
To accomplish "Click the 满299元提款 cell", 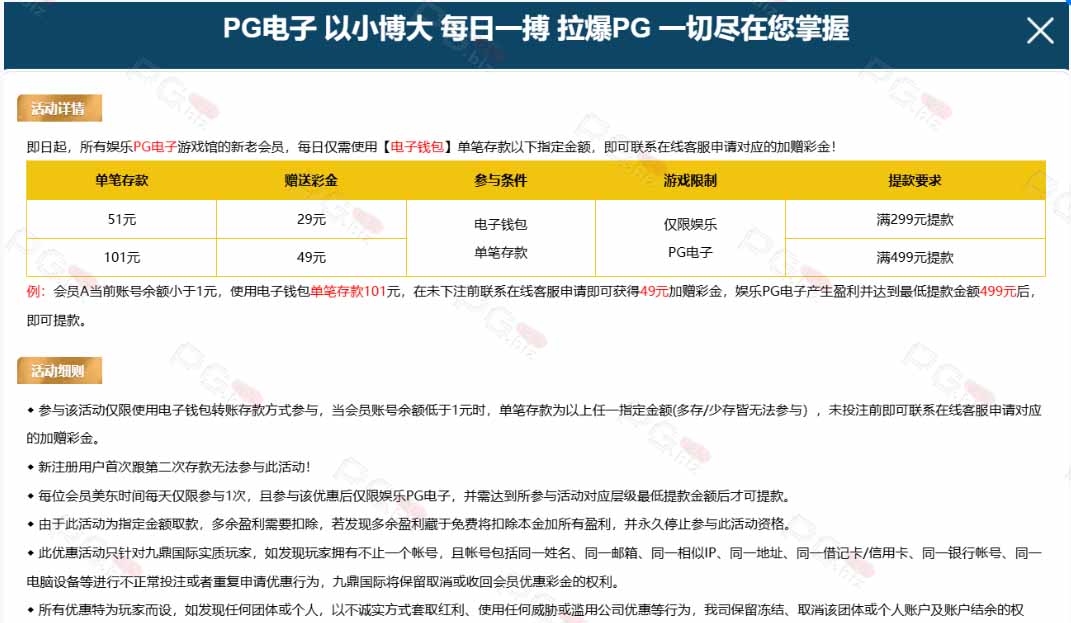I will 915,219.
